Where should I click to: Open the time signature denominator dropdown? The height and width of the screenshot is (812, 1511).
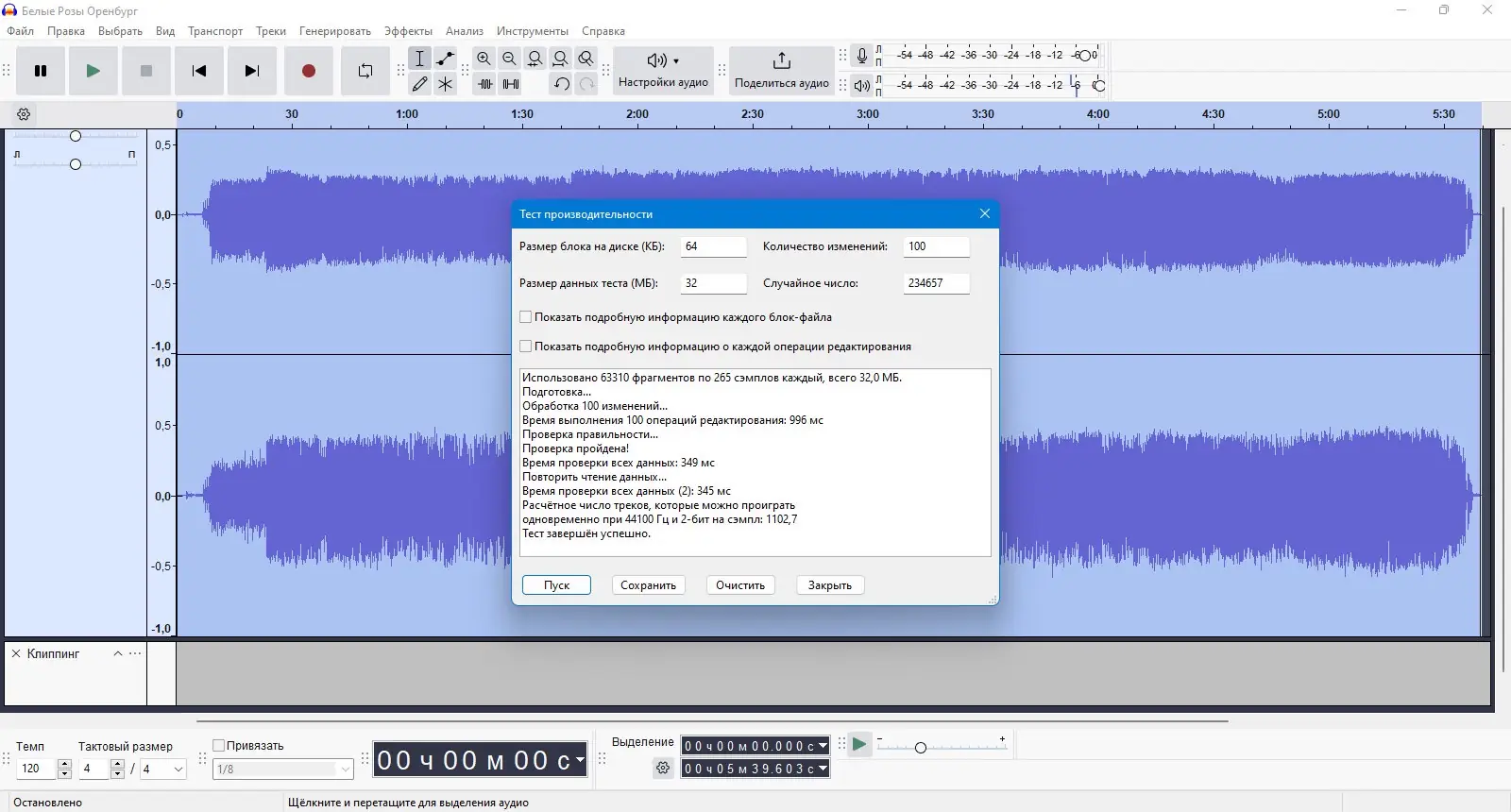(178, 770)
